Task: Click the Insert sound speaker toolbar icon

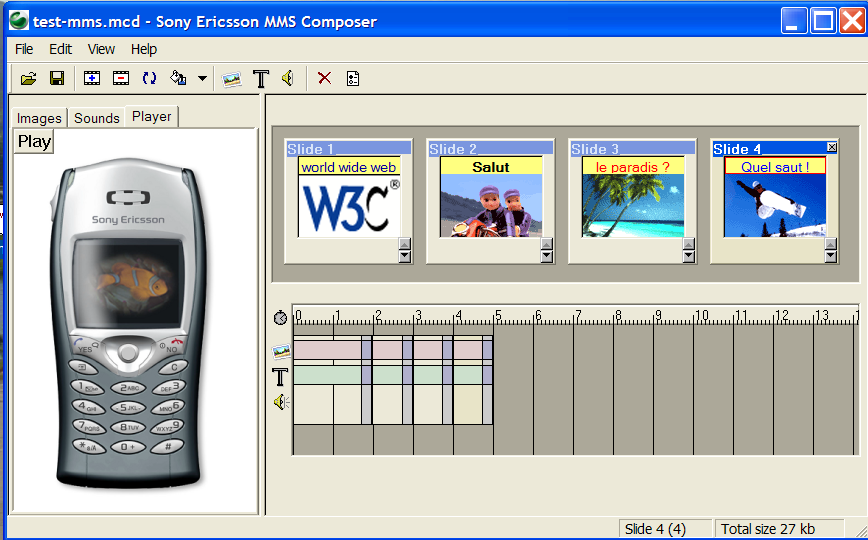Action: pos(288,78)
